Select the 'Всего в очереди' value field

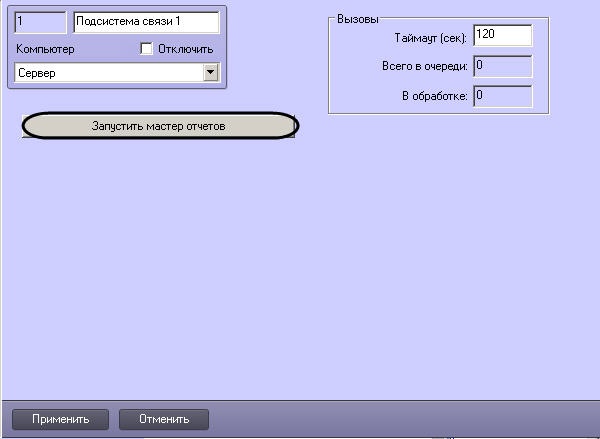click(x=502, y=66)
